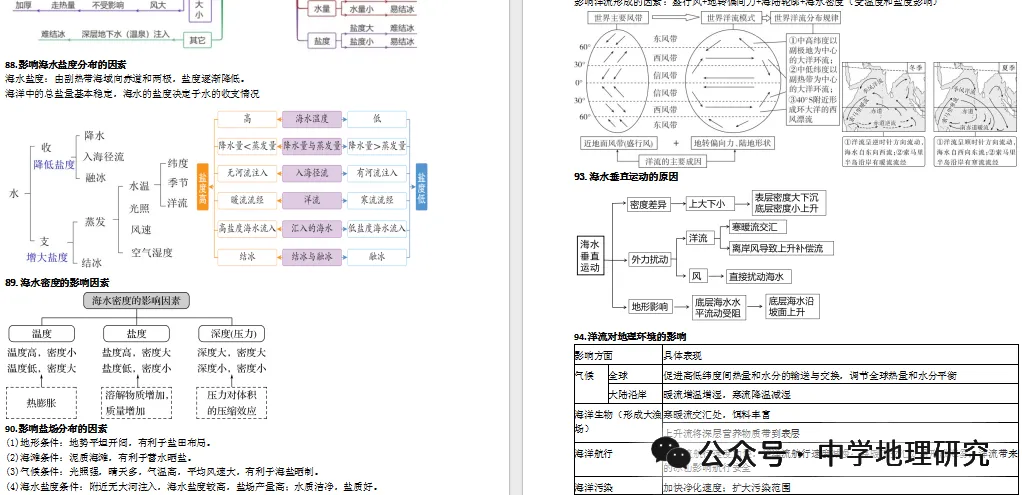Click the line starting '(1)地形条件'
Image resolution: width=1022 pixels, height=495 pixels.
click(109, 443)
